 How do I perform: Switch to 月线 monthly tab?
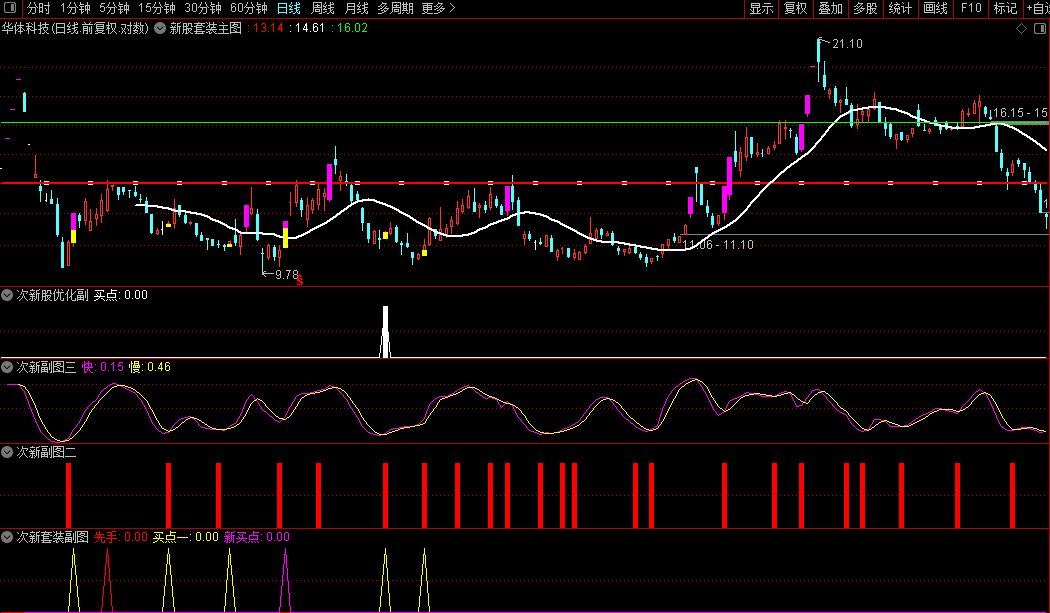(x=356, y=8)
